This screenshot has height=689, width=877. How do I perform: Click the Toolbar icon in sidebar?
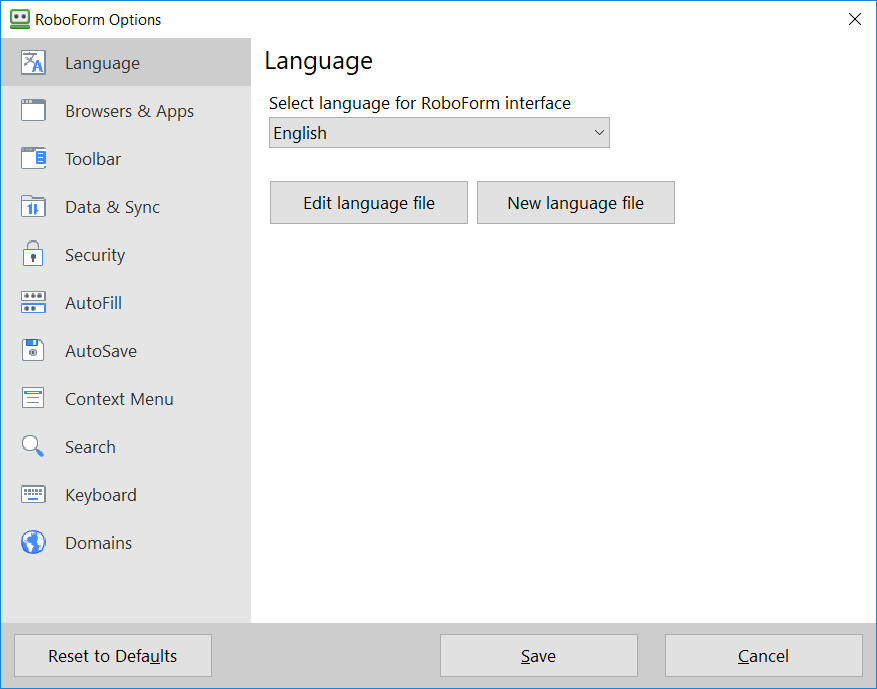tap(33, 159)
